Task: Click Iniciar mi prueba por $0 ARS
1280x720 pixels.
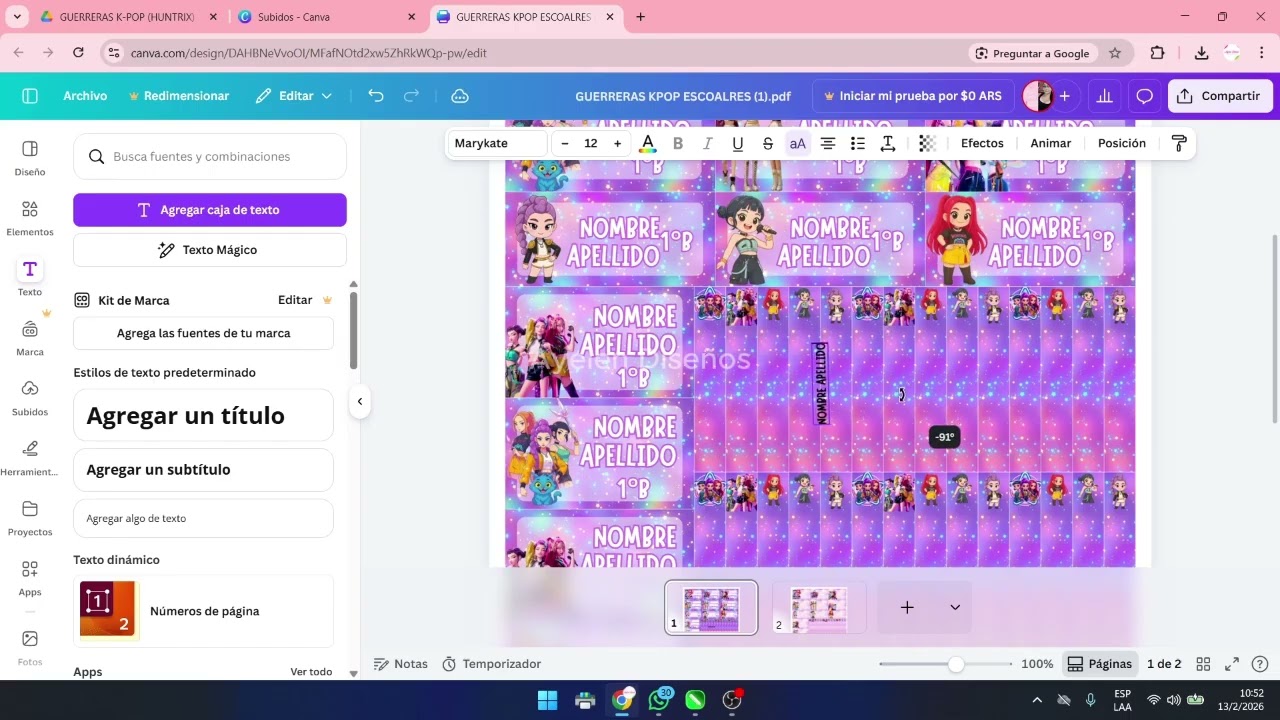Action: (912, 96)
